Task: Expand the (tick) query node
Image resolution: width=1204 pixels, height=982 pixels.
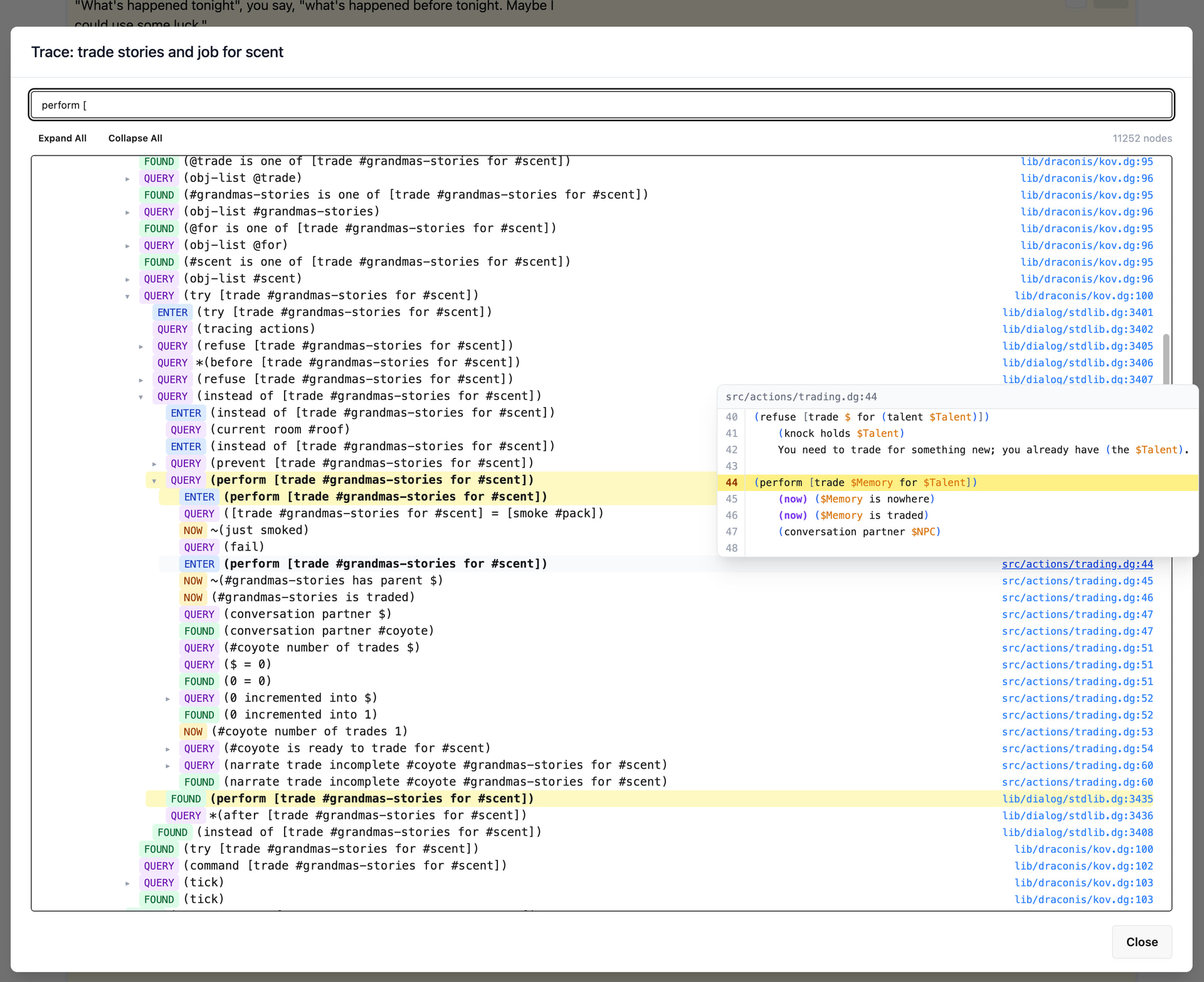Action: point(127,883)
